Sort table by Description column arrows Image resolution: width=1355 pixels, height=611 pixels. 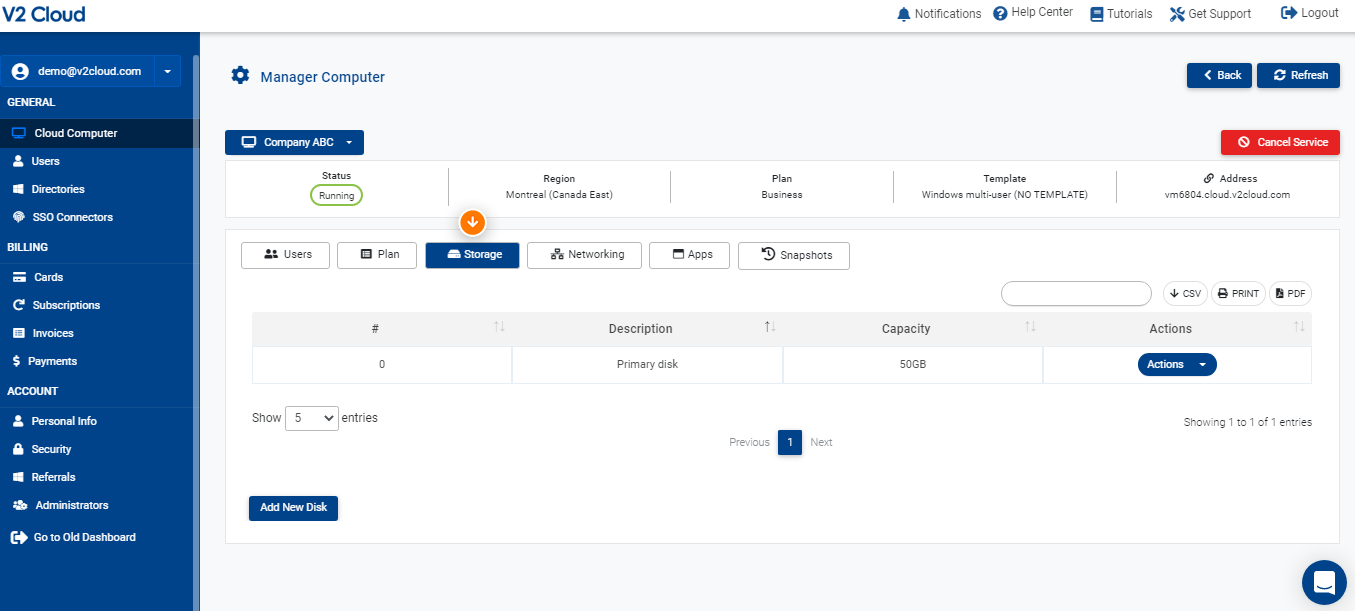pyautogui.click(x=770, y=328)
